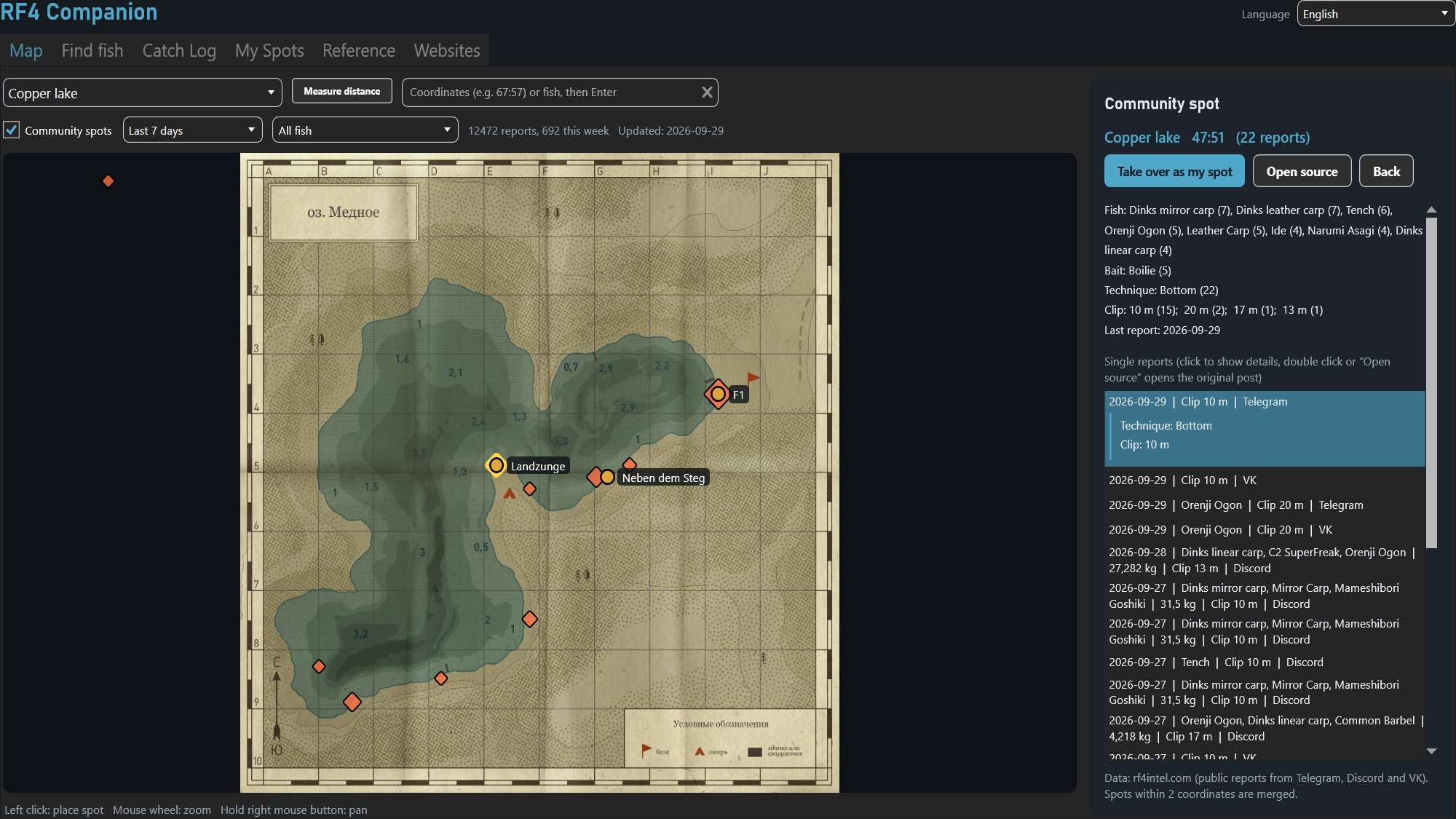This screenshot has height=819, width=1456.
Task: Select the 2026-09-29 Clip 10 m VK report
Action: pos(1265,480)
